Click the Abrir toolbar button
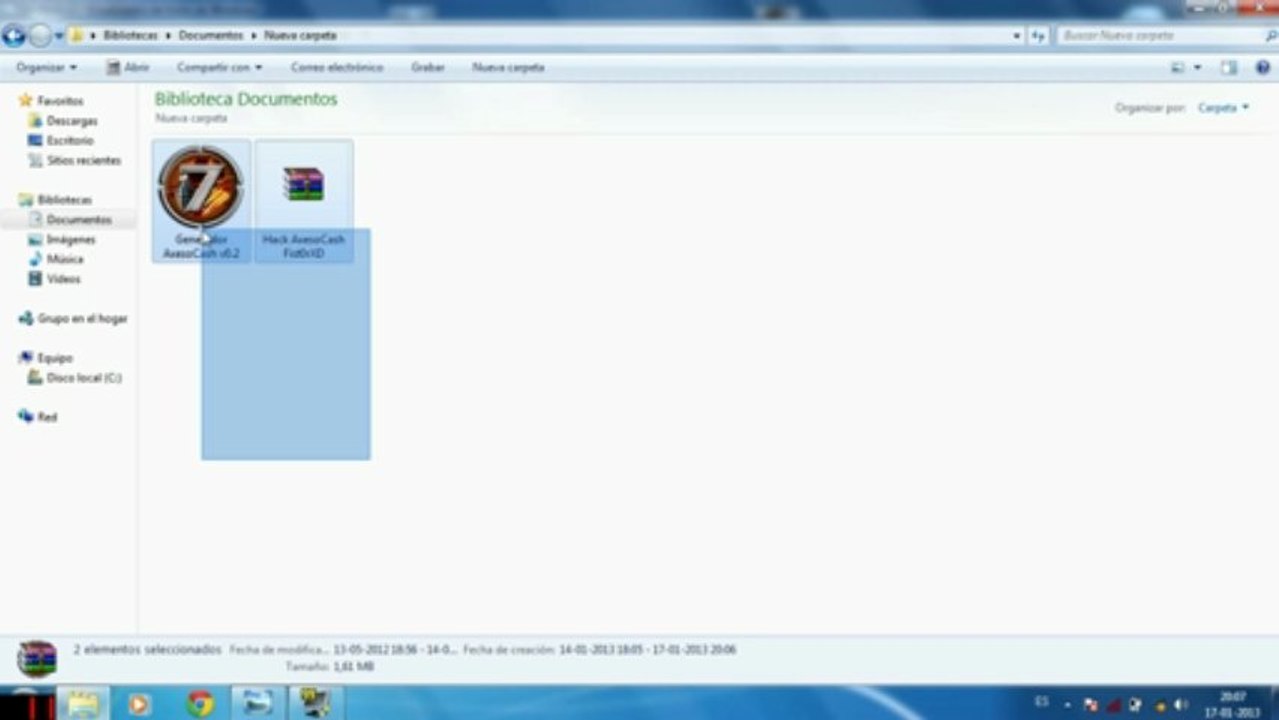Screen dimensions: 1279x720 [x=128, y=67]
